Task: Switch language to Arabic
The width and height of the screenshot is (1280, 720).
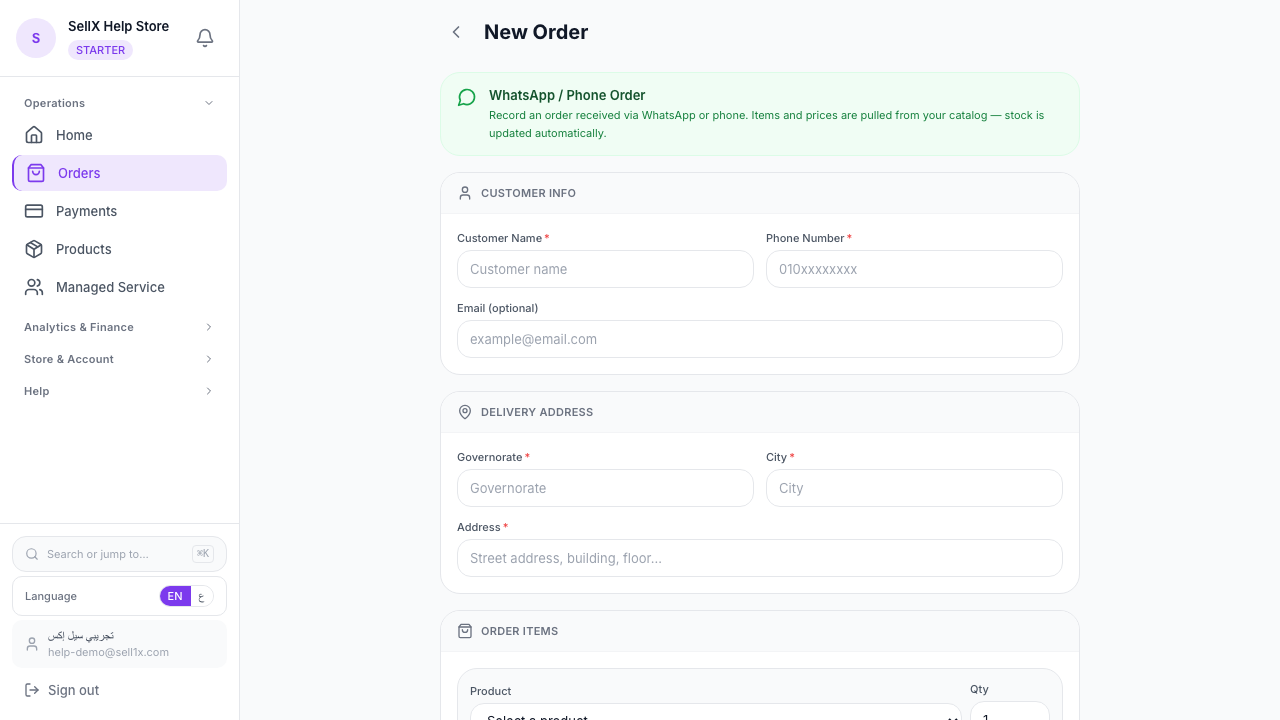Action: pos(202,596)
